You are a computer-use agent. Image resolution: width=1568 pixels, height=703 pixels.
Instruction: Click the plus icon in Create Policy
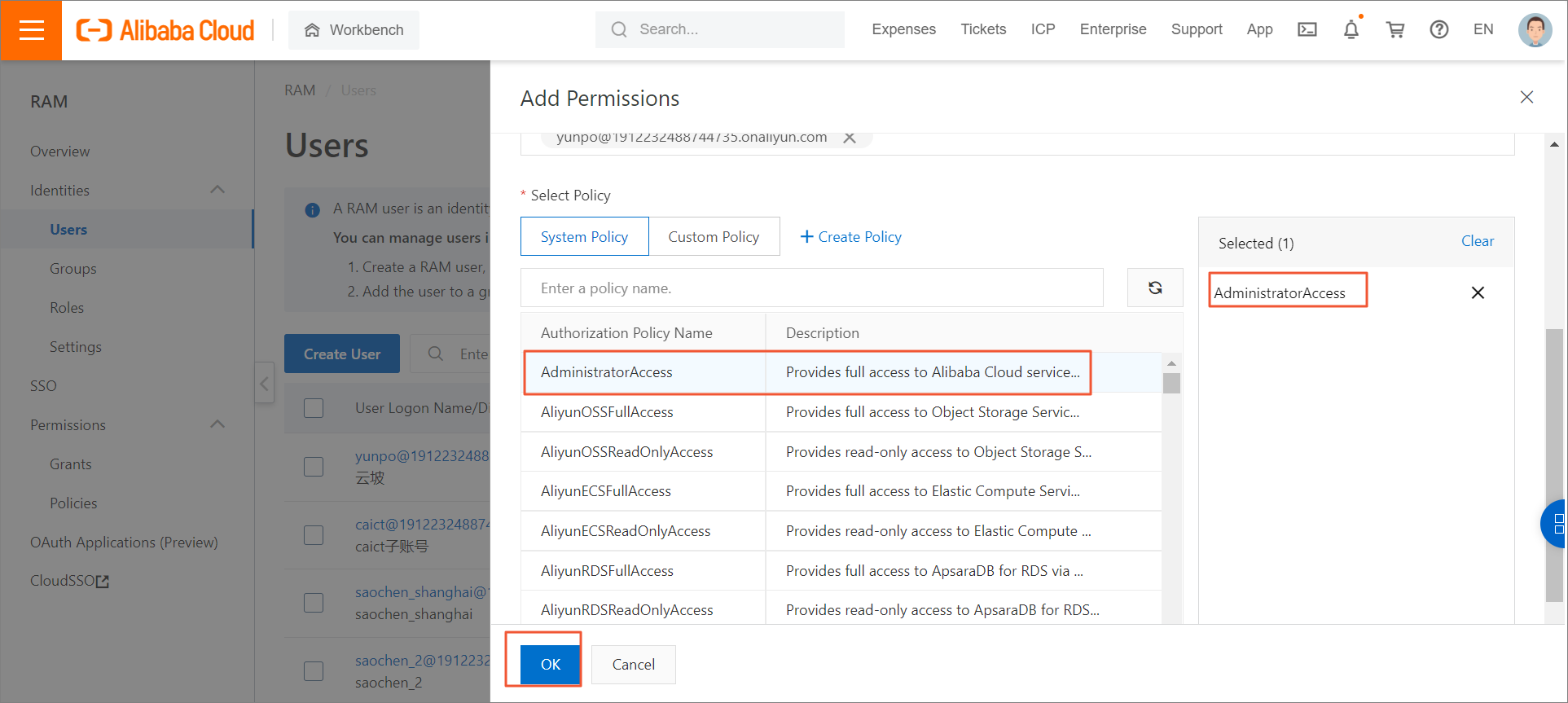[806, 236]
